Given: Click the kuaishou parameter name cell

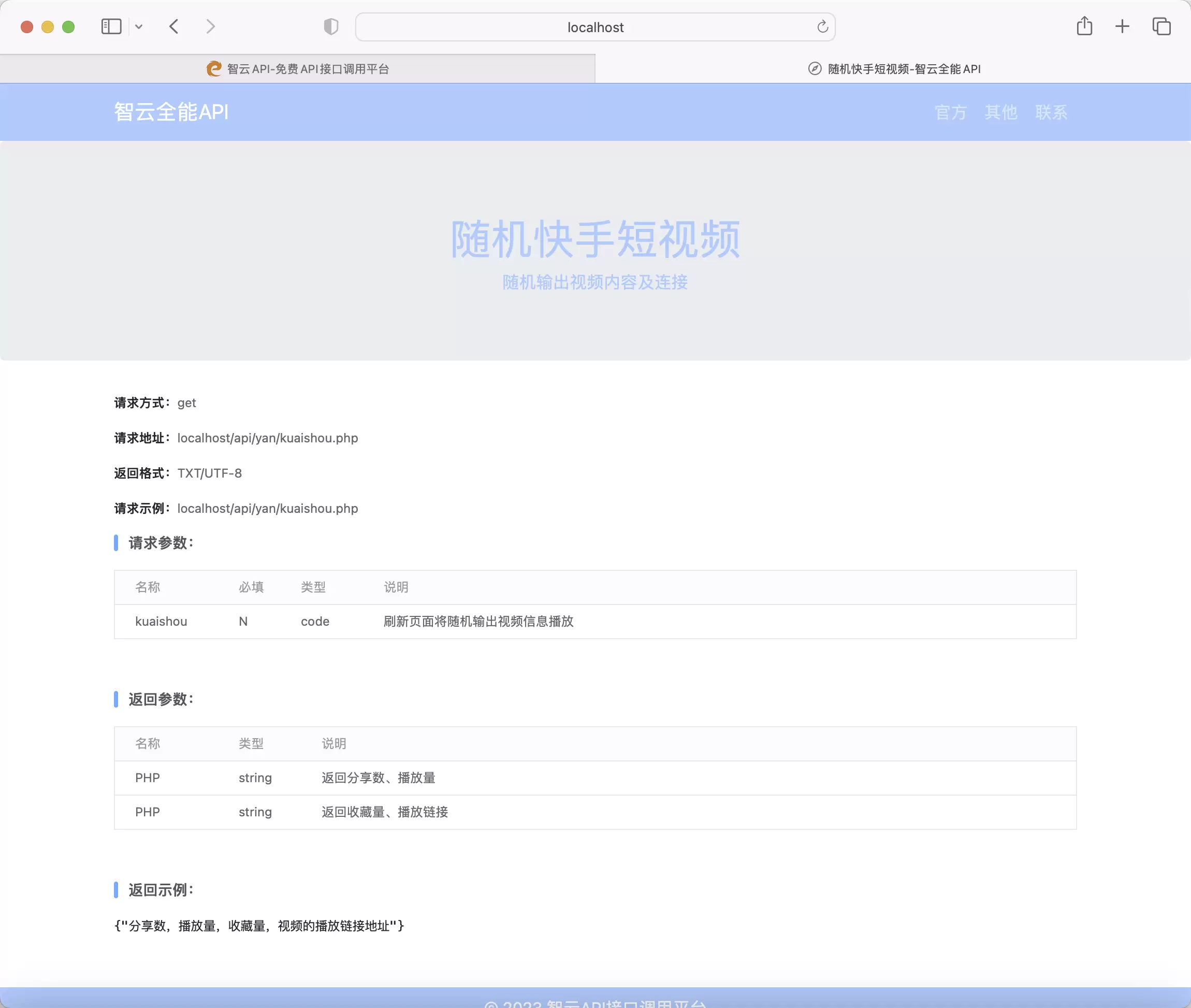Looking at the screenshot, I should [161, 622].
